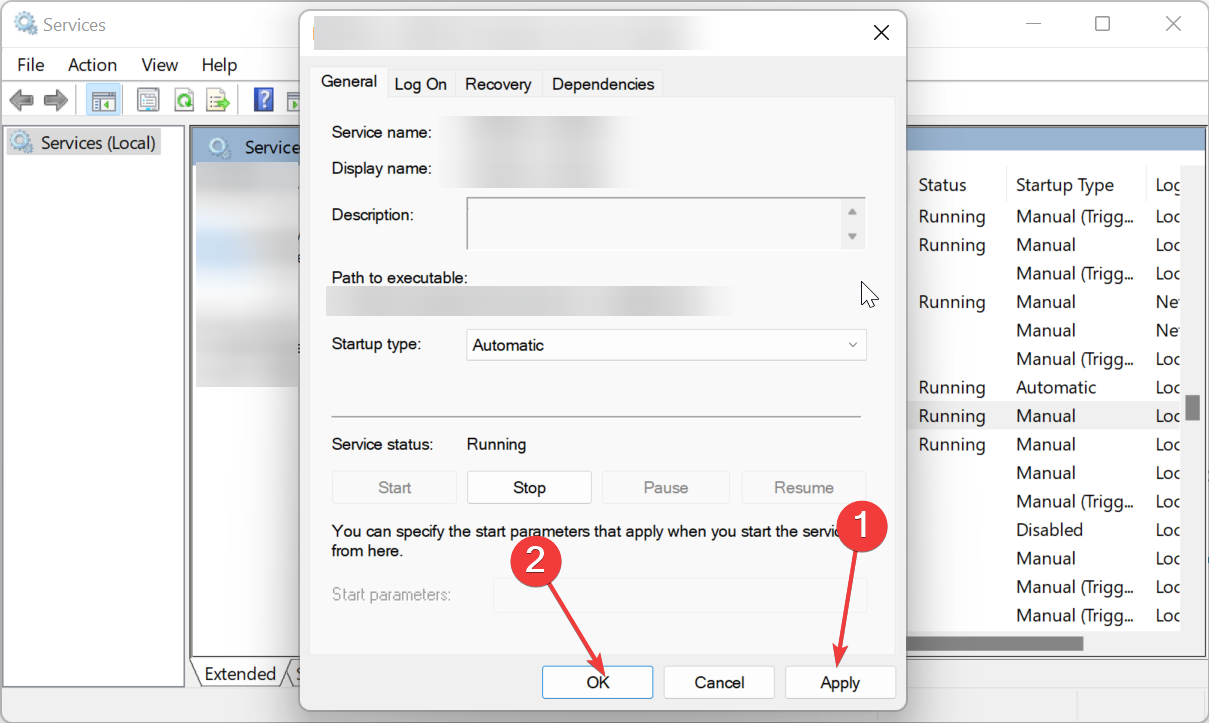Click the vertical scrollbar thumb of the services list

point(1192,408)
